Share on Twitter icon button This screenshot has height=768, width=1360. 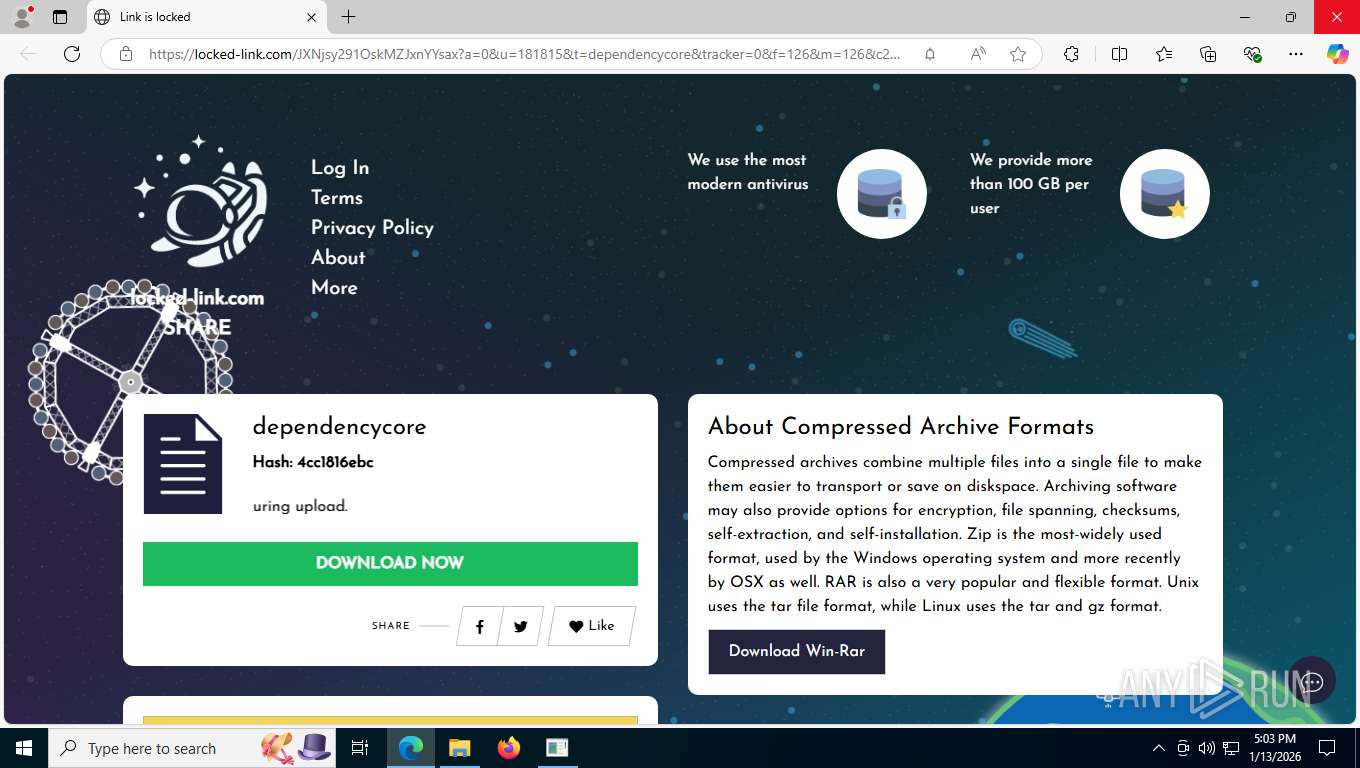coord(520,626)
